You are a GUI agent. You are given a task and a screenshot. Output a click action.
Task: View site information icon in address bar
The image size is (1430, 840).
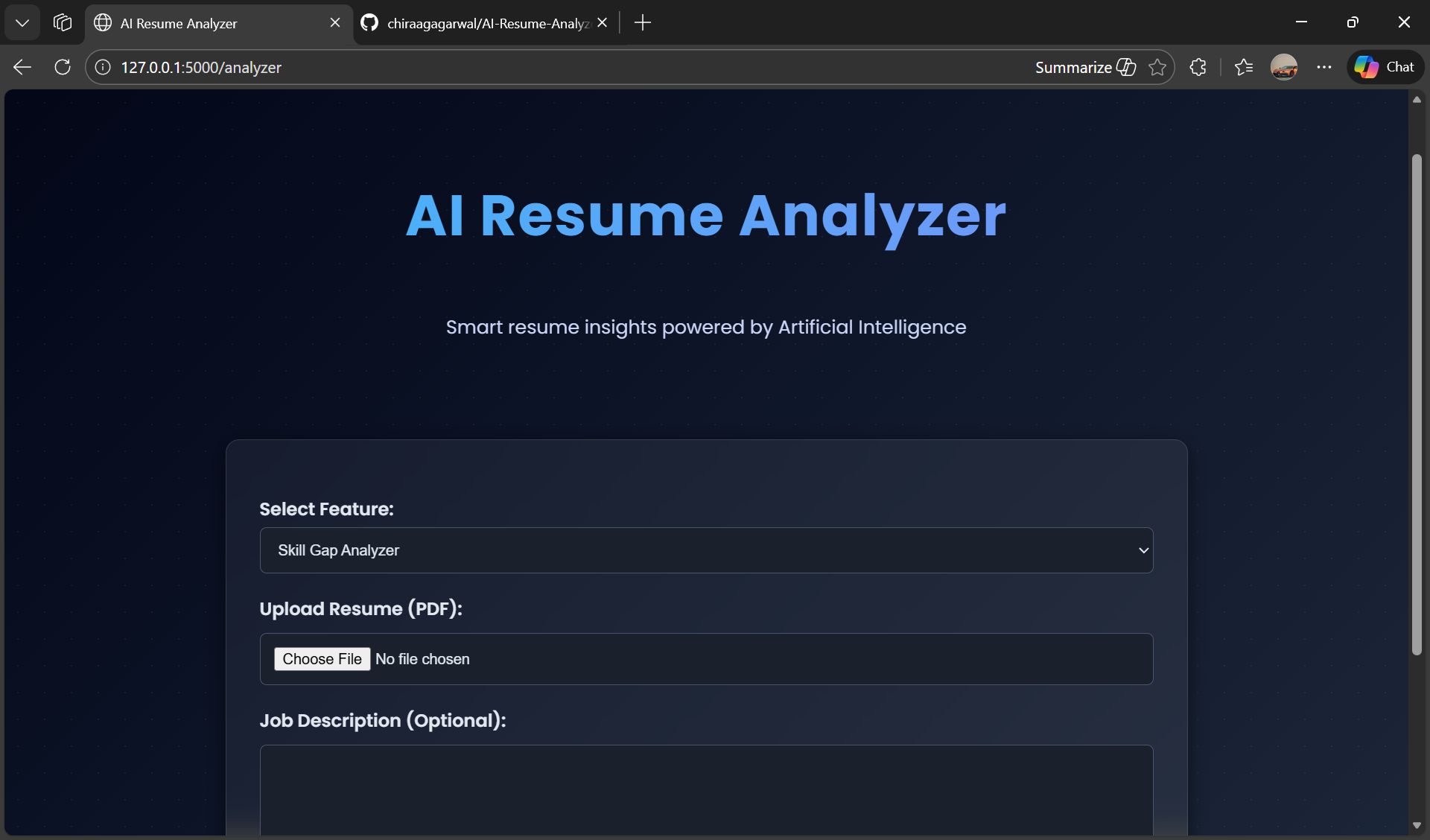pos(103,67)
